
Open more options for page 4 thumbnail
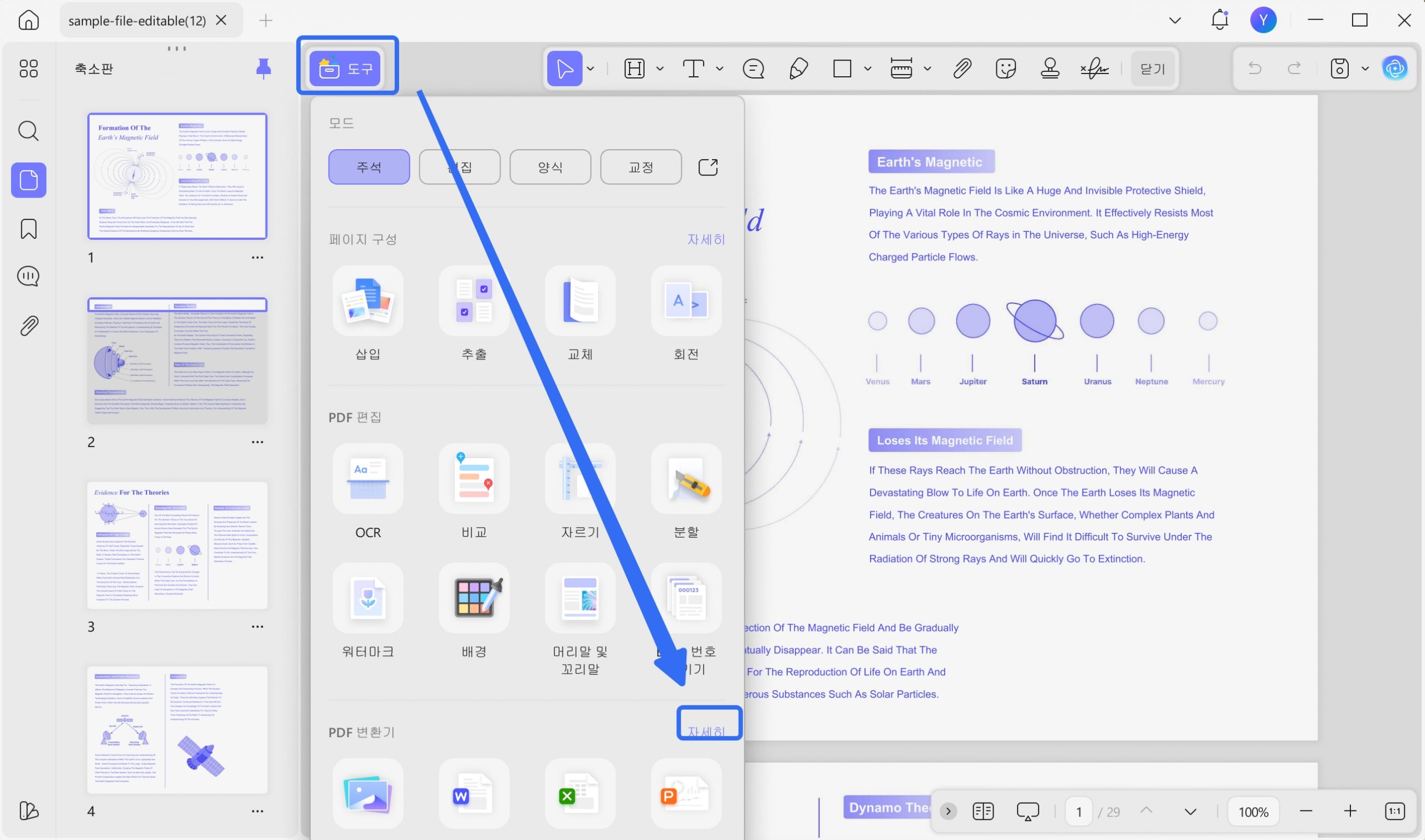(258, 811)
